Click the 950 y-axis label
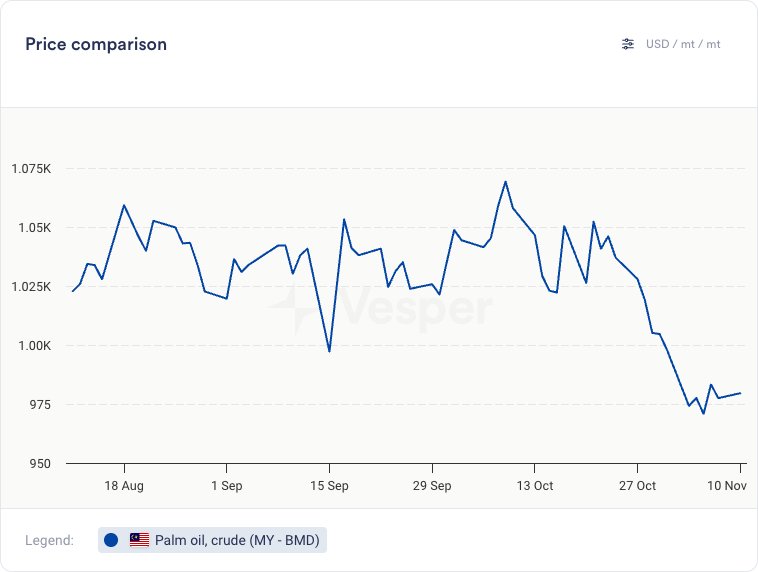The width and height of the screenshot is (758, 572). pyautogui.click(x=40, y=464)
